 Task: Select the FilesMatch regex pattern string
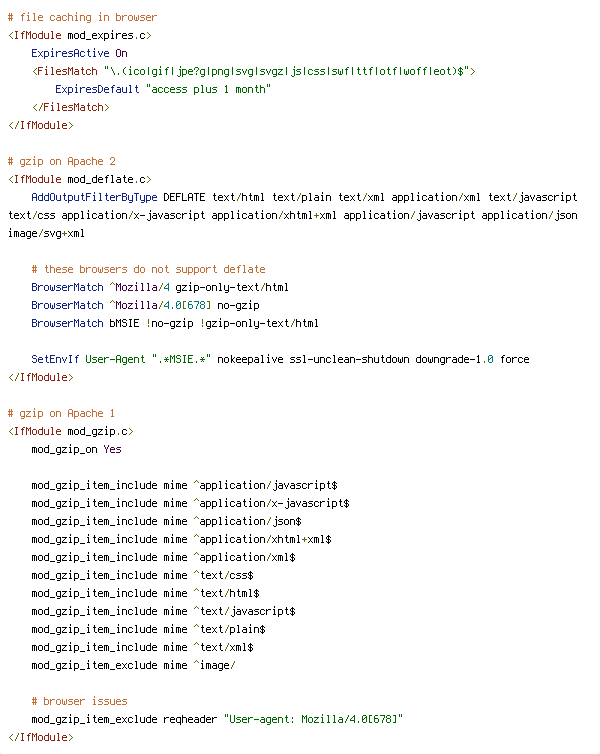click(x=286, y=71)
